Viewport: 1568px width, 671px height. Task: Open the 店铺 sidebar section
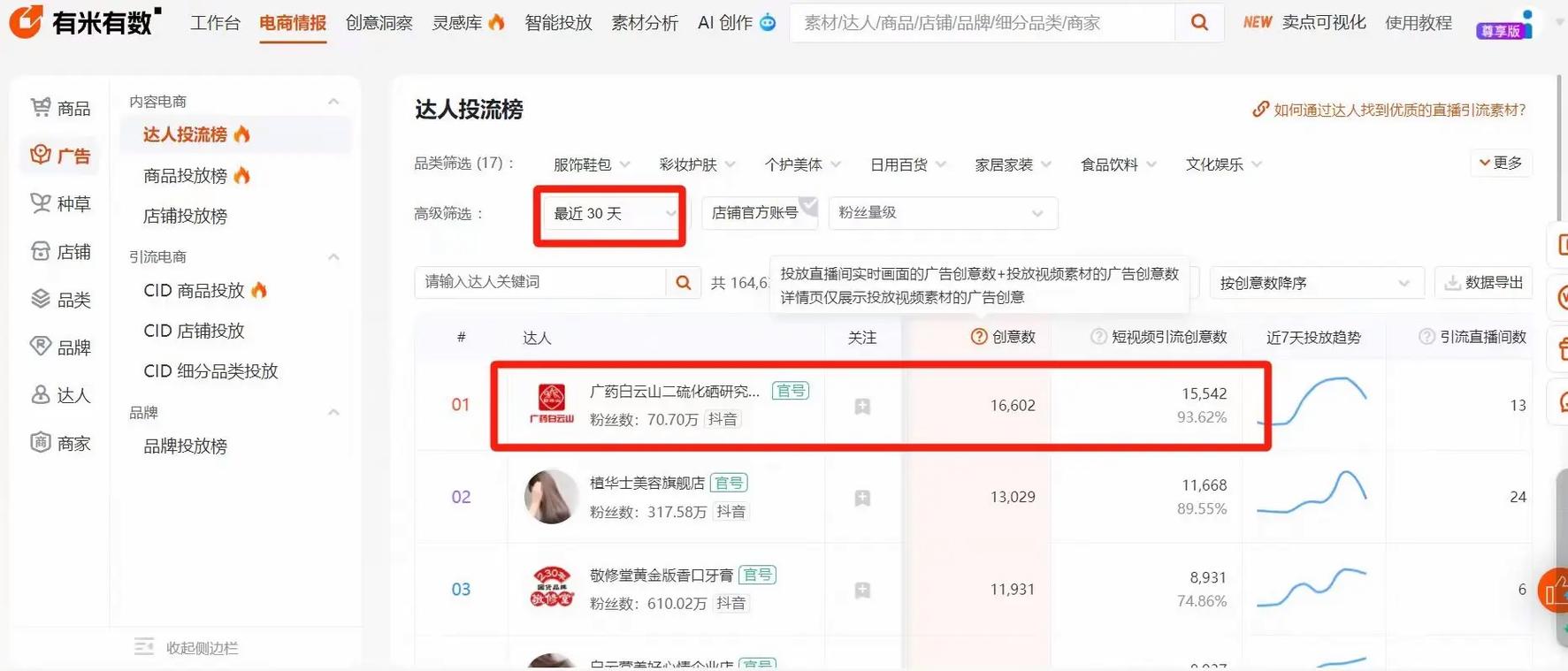pos(60,251)
